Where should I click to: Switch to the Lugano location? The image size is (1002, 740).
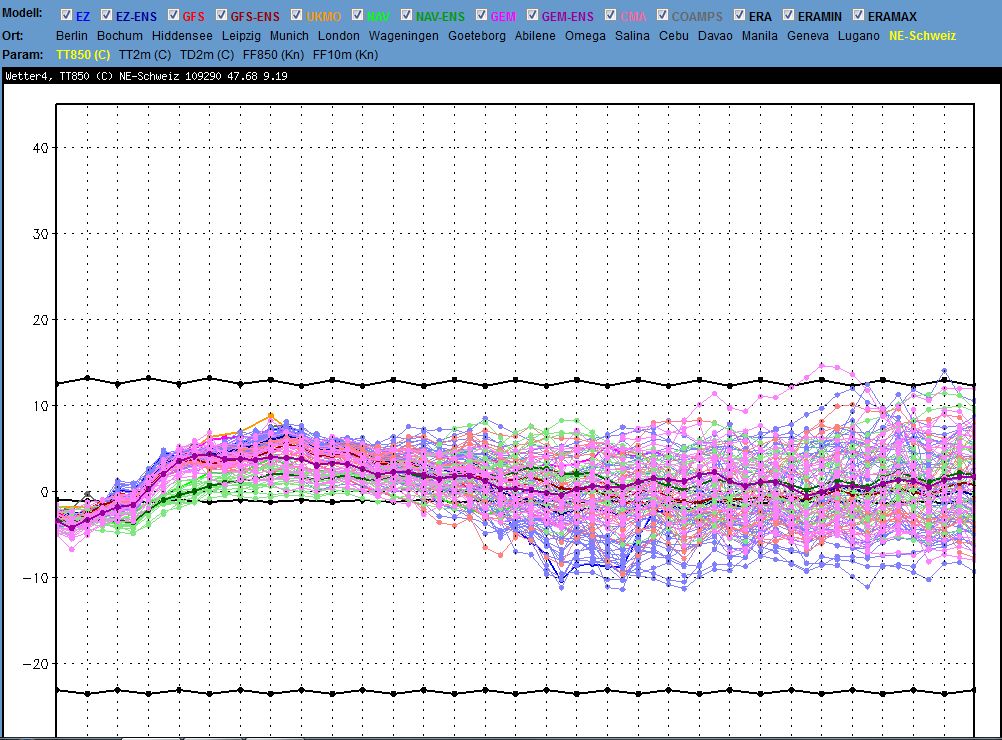pyautogui.click(x=859, y=35)
